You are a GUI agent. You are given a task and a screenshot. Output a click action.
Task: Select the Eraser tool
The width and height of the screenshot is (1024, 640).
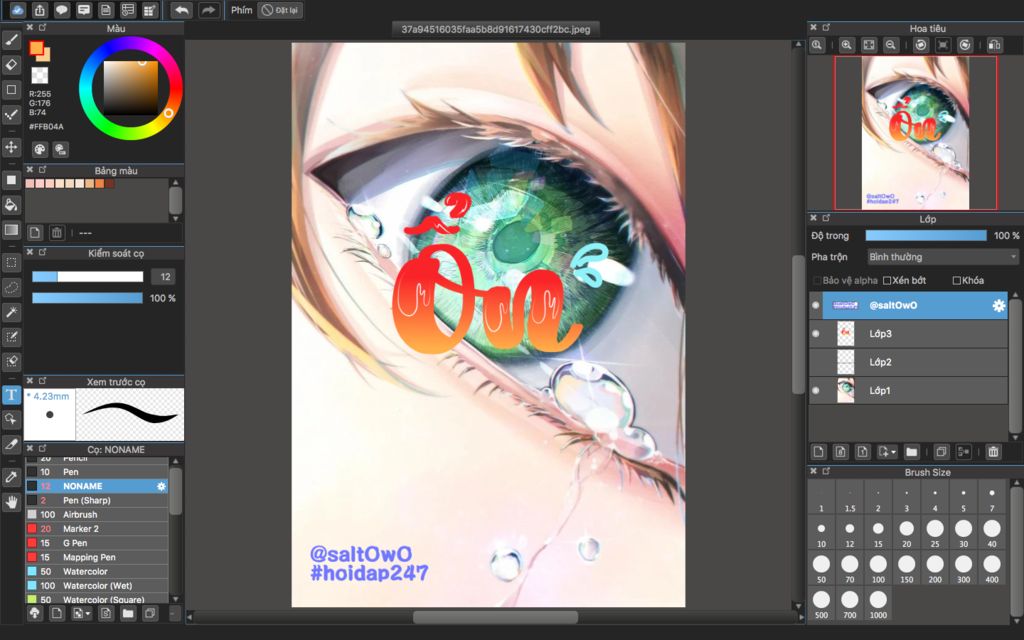click(11, 65)
